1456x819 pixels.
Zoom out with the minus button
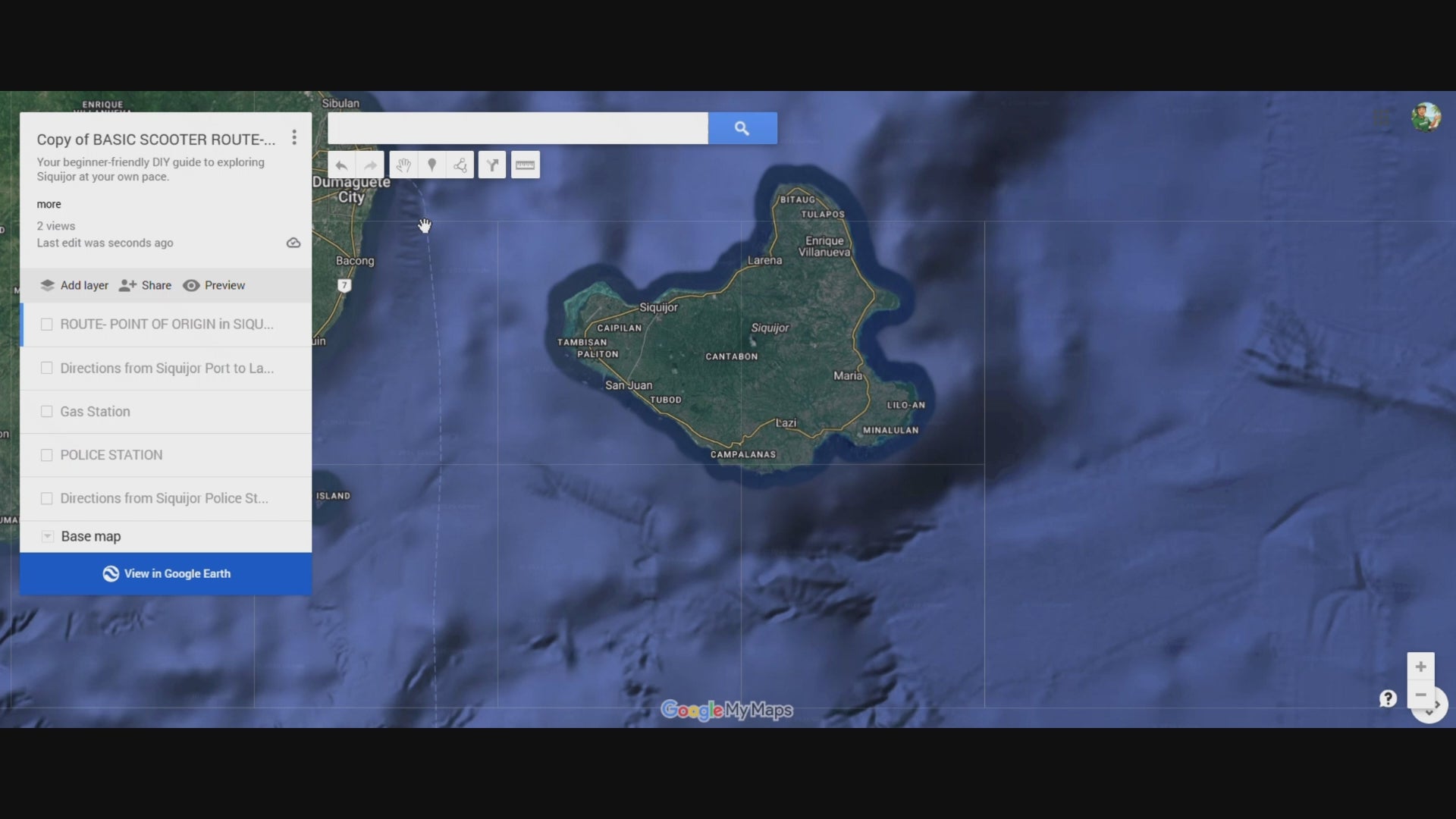click(1421, 695)
